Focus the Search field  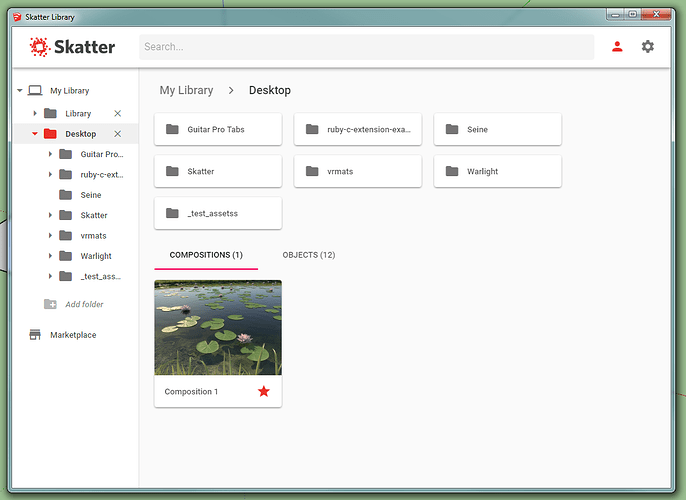[x=367, y=47]
